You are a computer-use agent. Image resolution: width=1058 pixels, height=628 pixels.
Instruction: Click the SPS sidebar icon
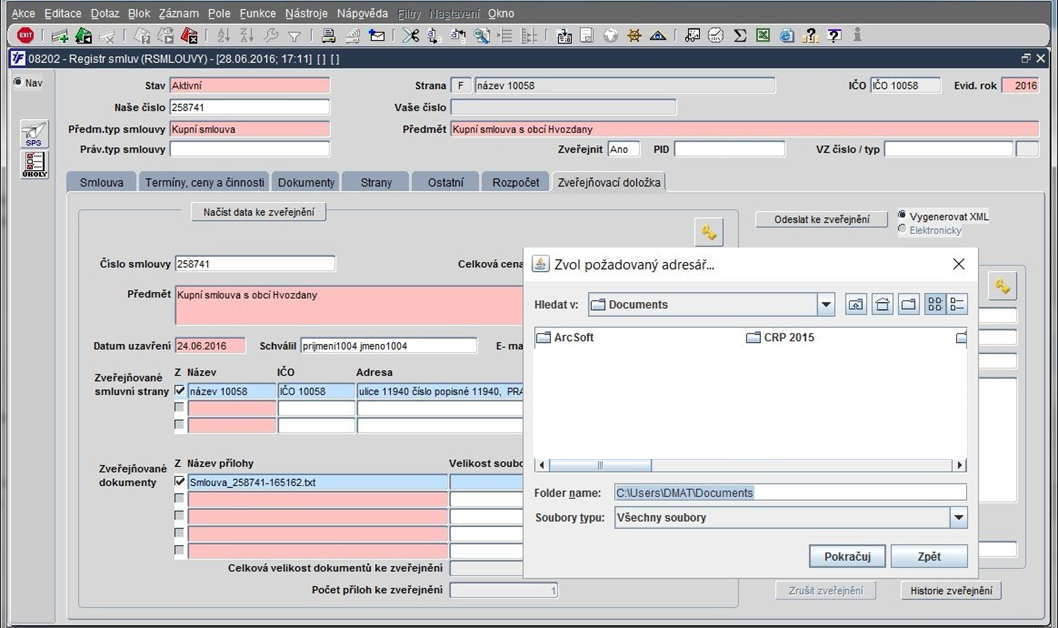[34, 134]
